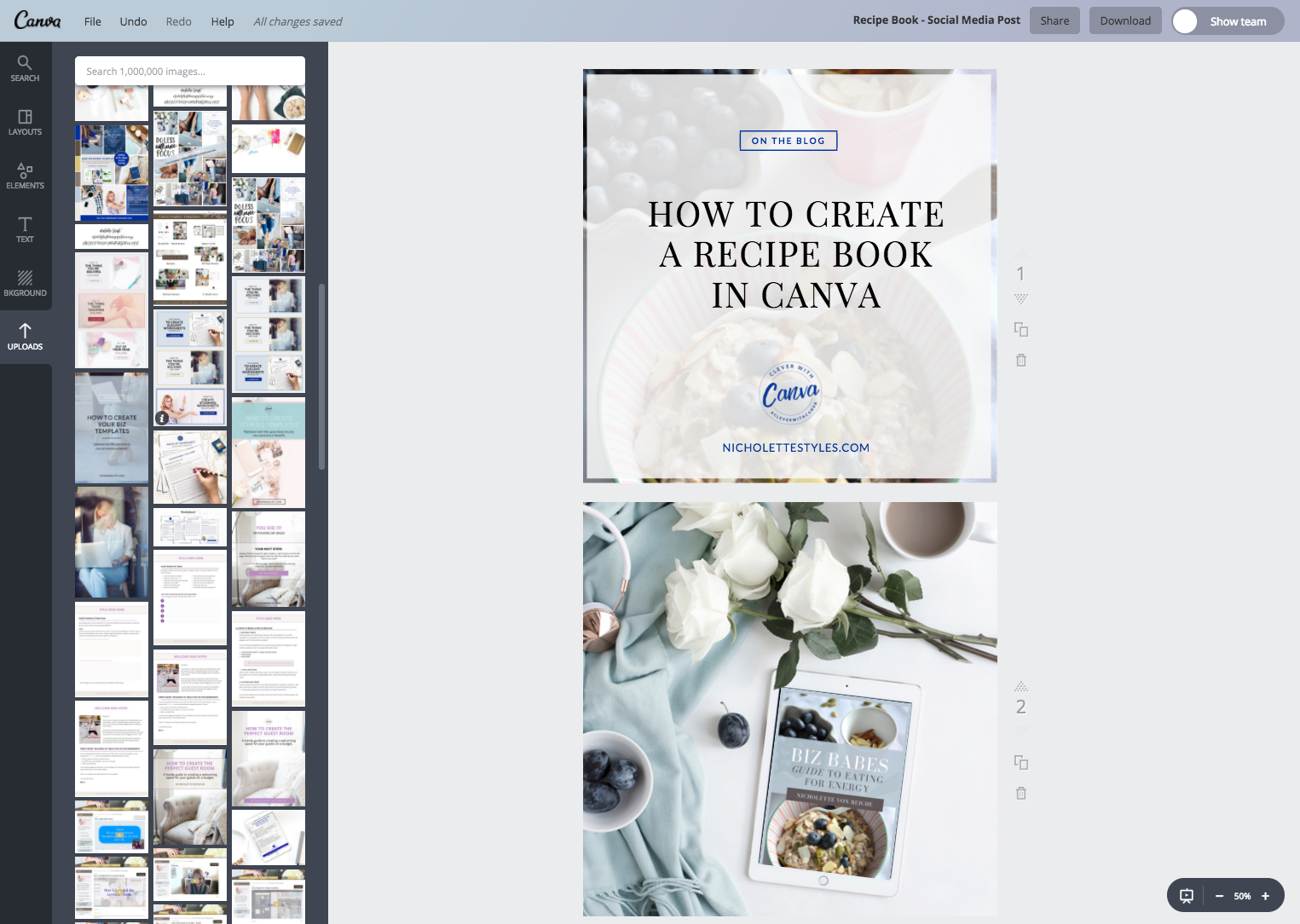The width and height of the screenshot is (1300, 924).
Task: Open the Help menu
Action: coord(222,21)
